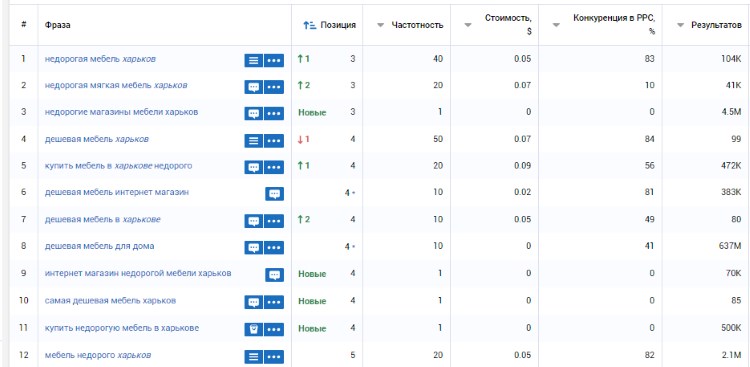Sort by Результатов column header

point(709,25)
